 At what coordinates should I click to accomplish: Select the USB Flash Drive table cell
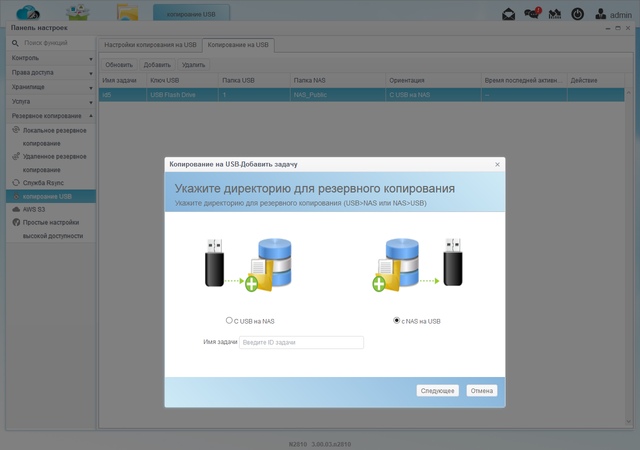pos(183,95)
